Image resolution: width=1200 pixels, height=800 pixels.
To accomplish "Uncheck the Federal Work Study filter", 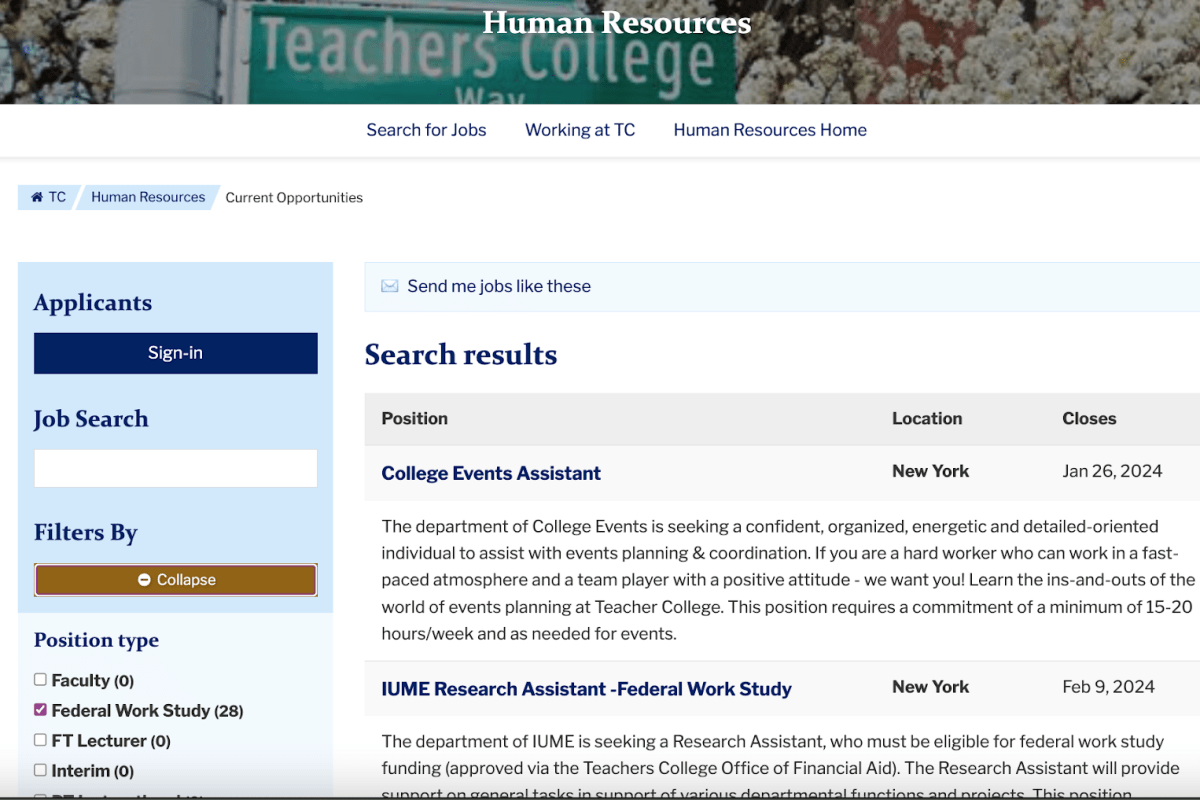I will click(x=40, y=710).
